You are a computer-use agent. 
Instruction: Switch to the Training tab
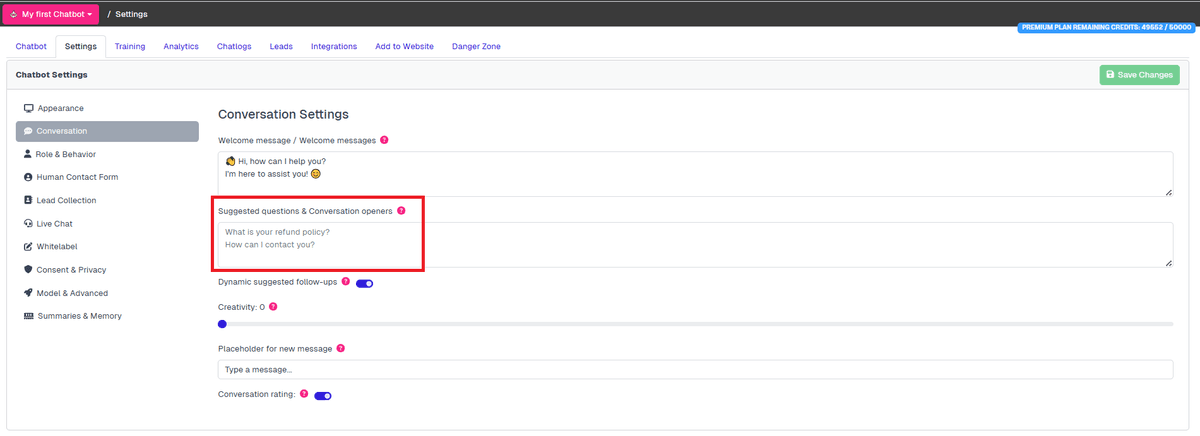(130, 46)
